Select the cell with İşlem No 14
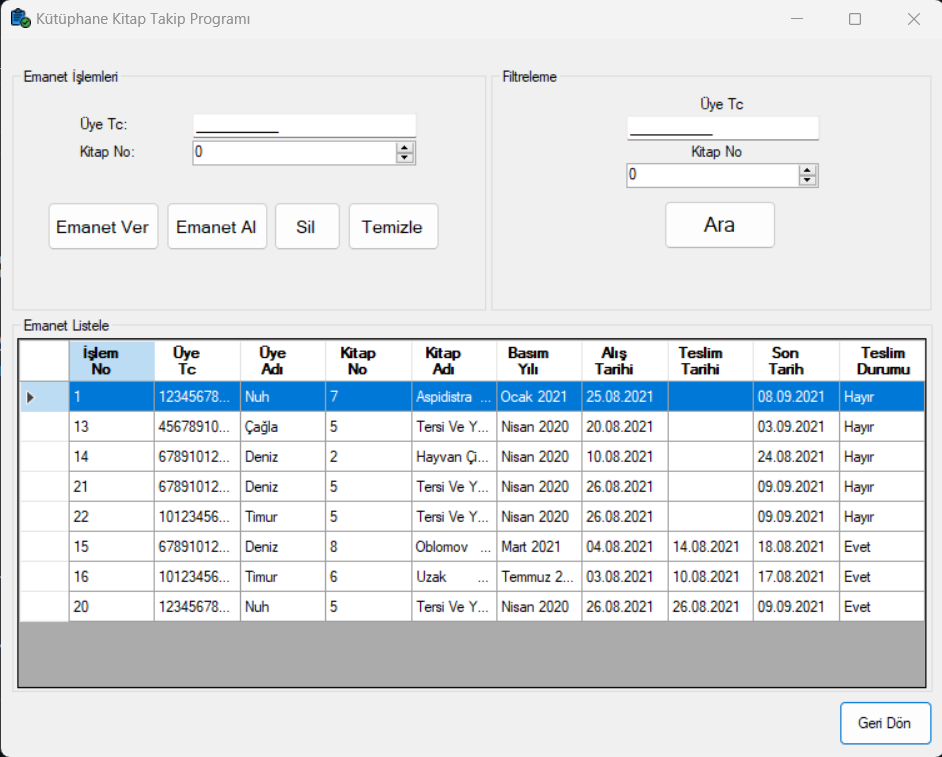The width and height of the screenshot is (942, 757). click(112, 457)
